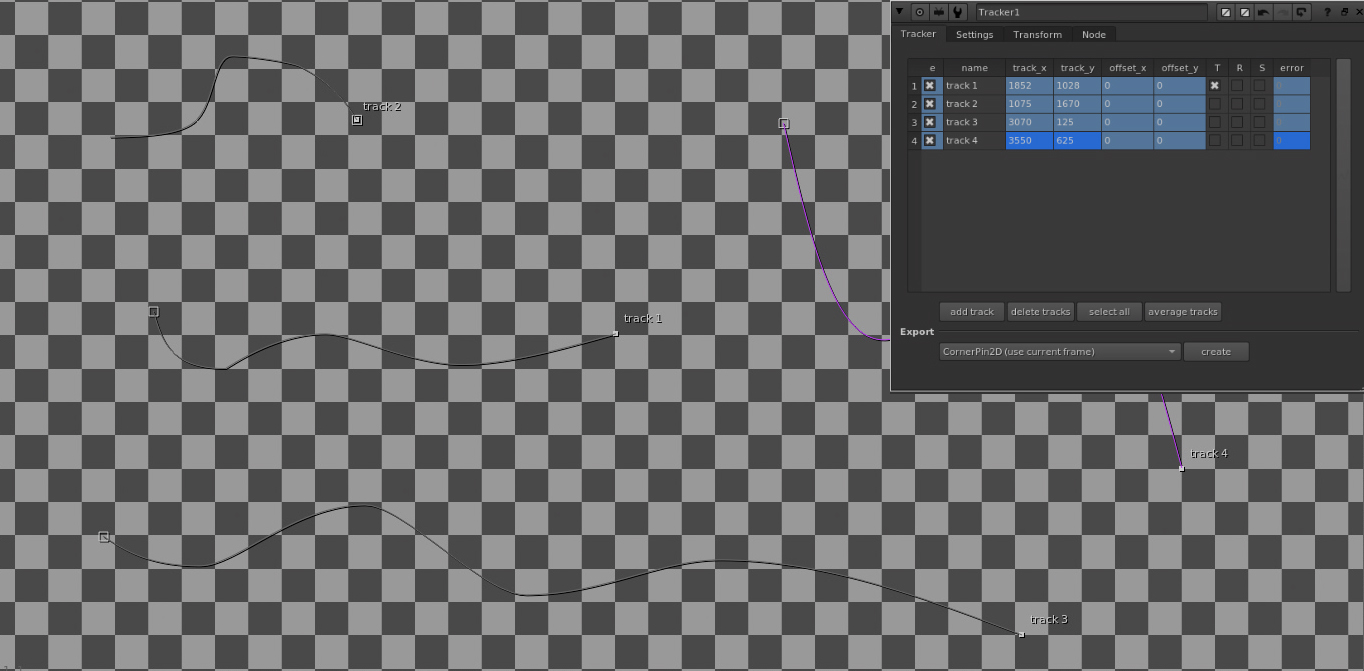The height and width of the screenshot is (671, 1364).
Task: Select the track 1 end marker in viewer
Action: tap(615, 334)
